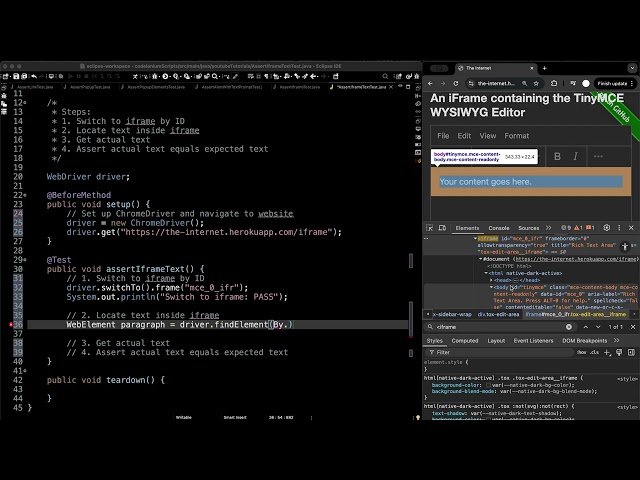
Task: Open new Chrome tab with plus
Action: pos(544,68)
